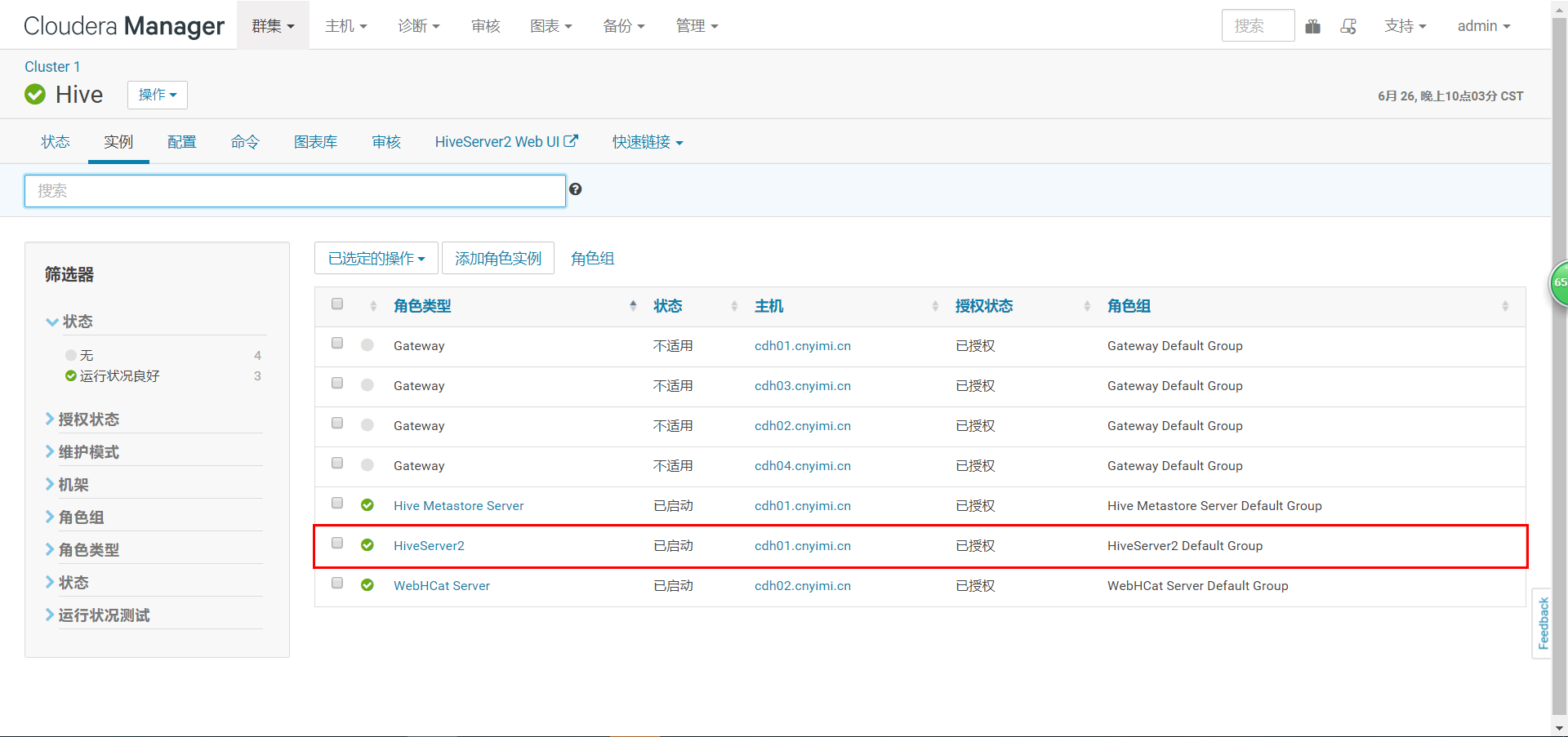1568x737 pixels.
Task: Click the help icon beside the search box
Action: (576, 189)
